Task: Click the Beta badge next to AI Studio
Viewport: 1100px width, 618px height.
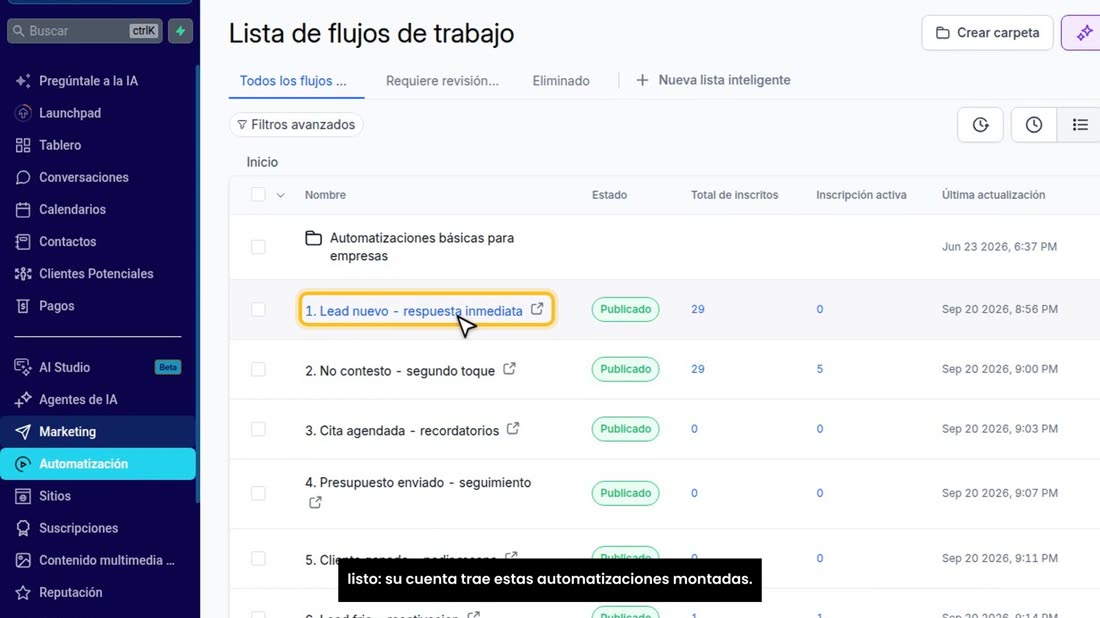Action: coord(168,367)
